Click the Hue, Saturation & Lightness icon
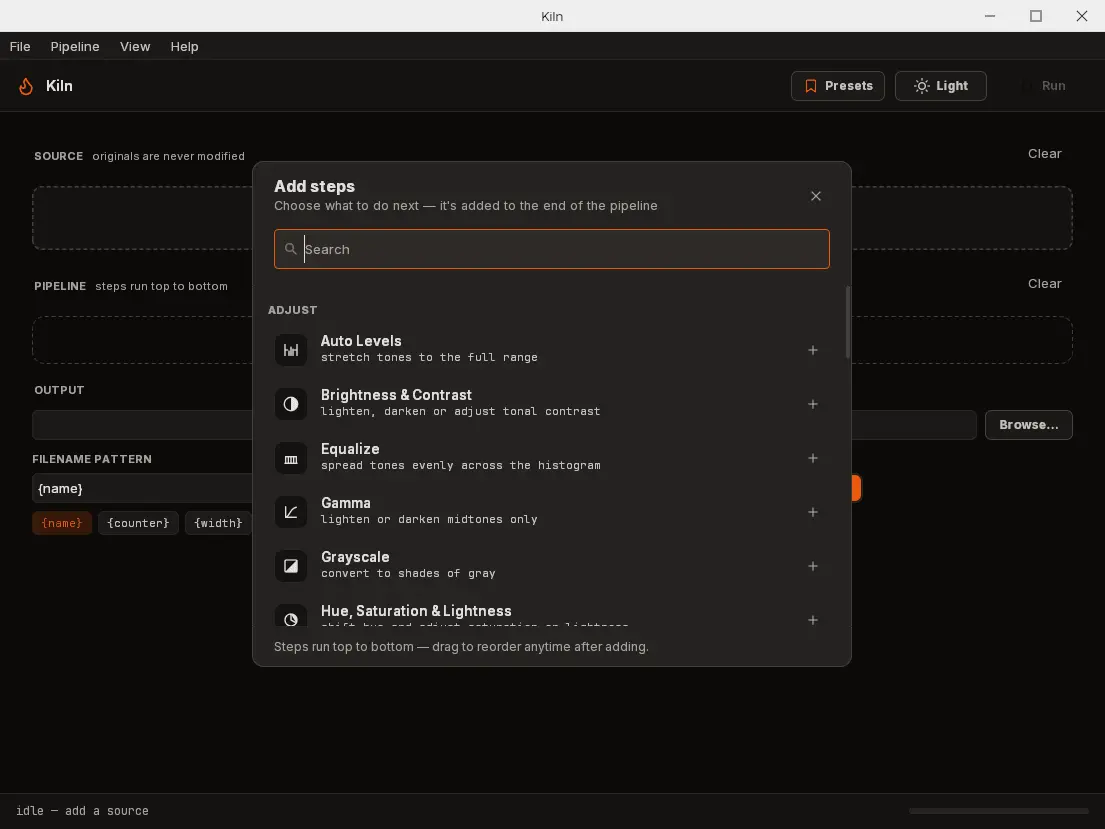Screen dimensions: 1105x829 tap(291, 617)
